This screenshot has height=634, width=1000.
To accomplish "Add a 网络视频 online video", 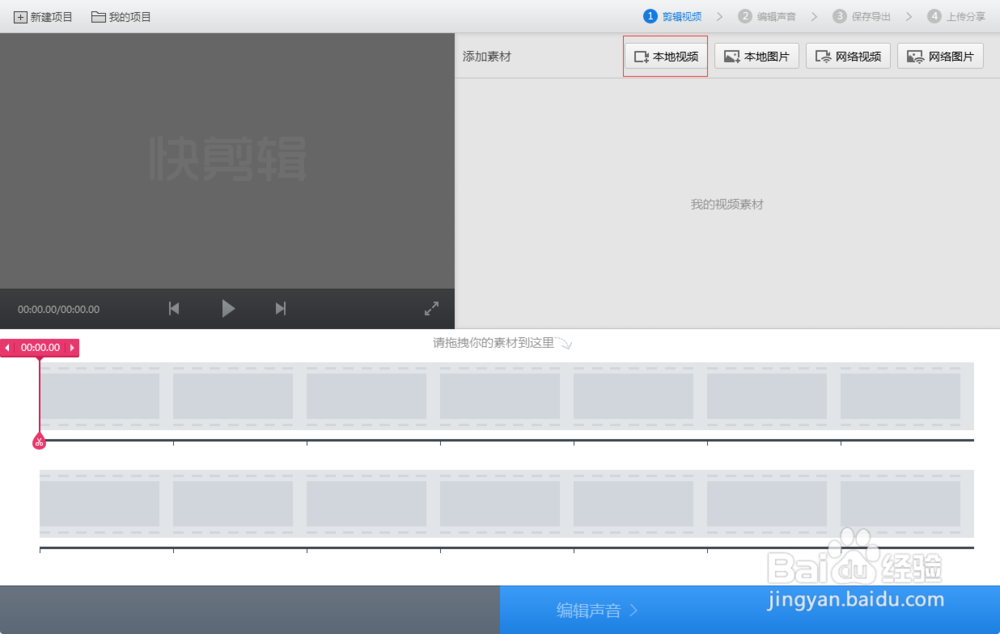I will coord(848,57).
